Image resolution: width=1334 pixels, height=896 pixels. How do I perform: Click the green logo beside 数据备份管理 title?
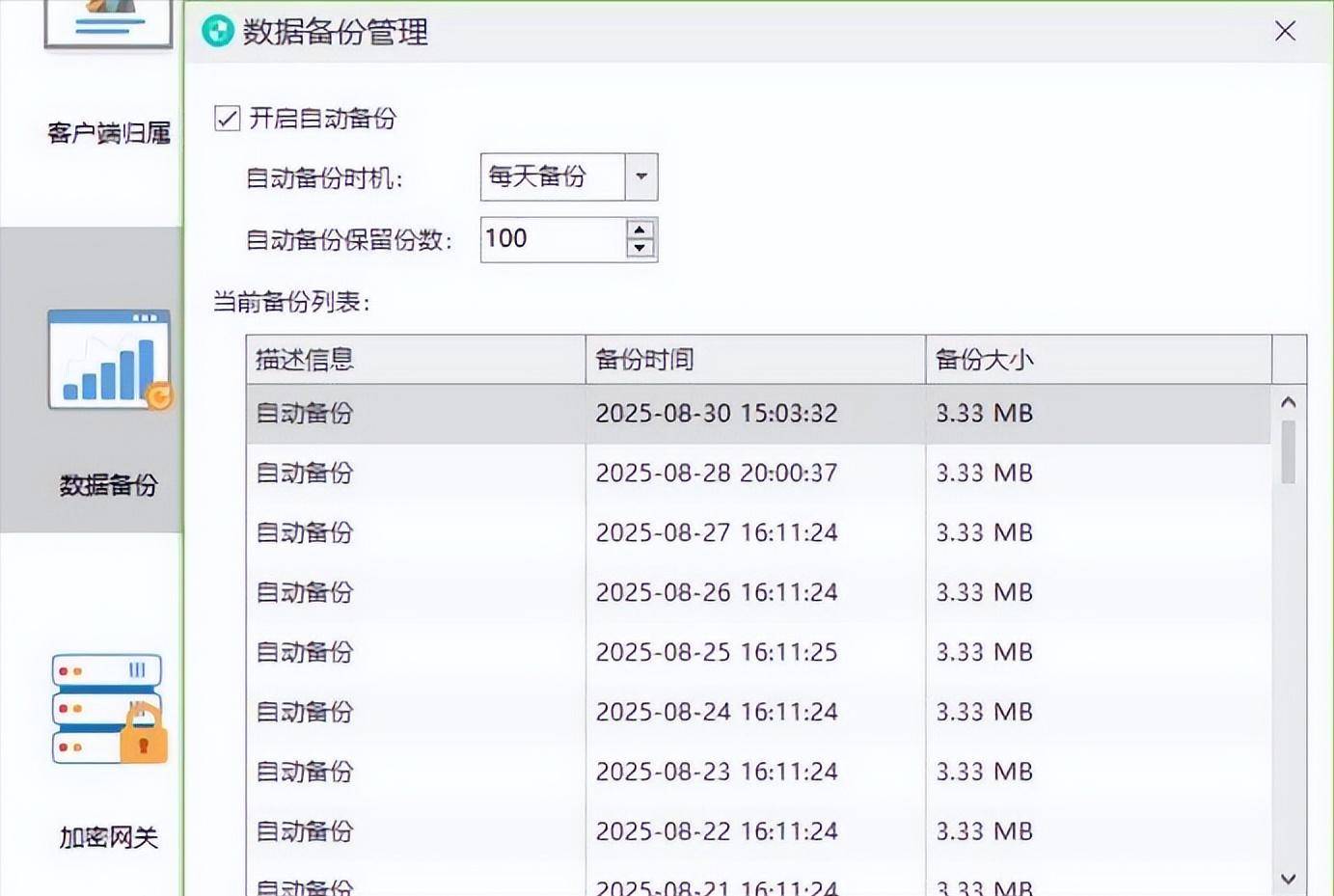point(218,31)
